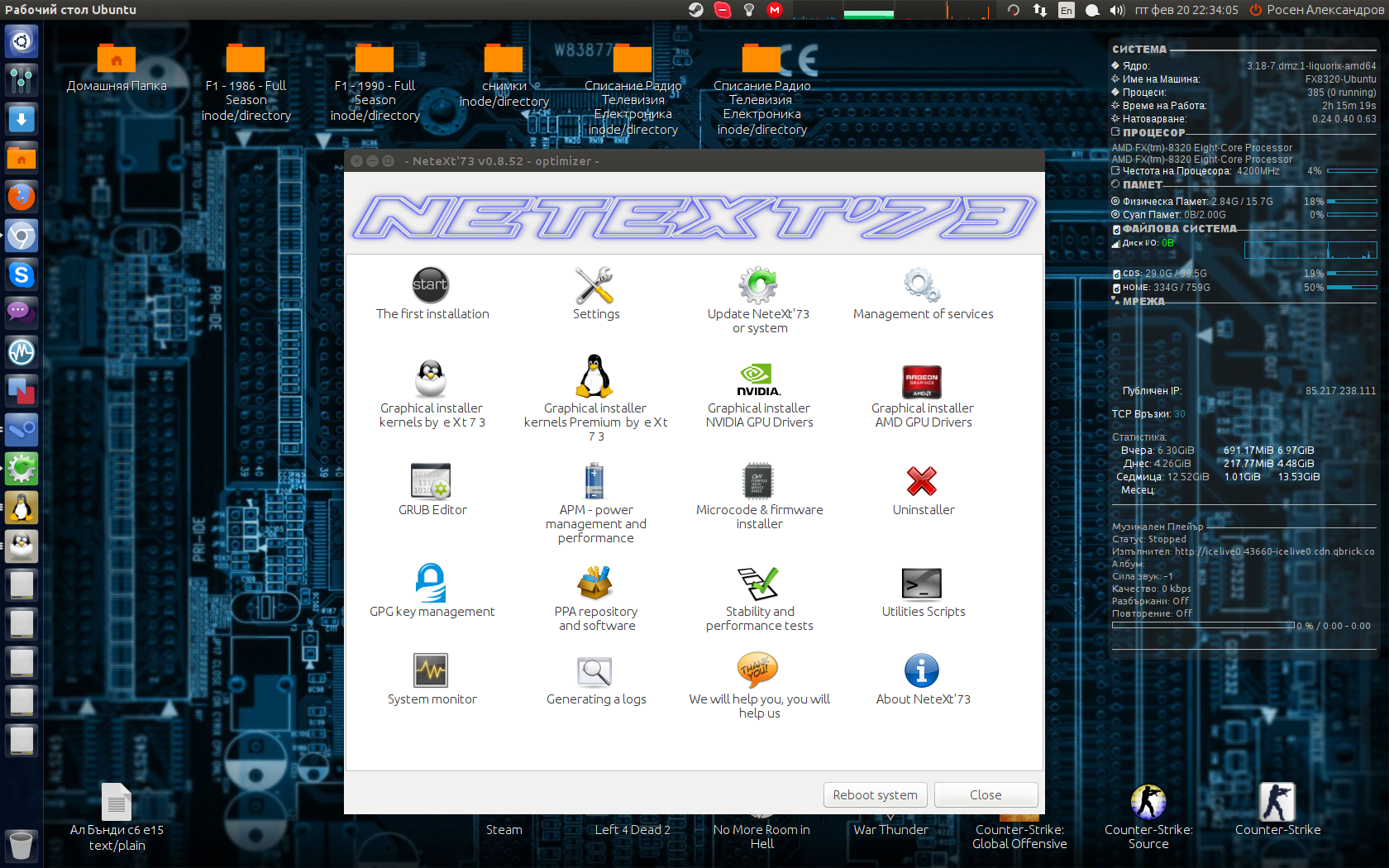Open F1 - 1986 - Full Season folder
Screen dimensions: 1389x868
[246, 59]
